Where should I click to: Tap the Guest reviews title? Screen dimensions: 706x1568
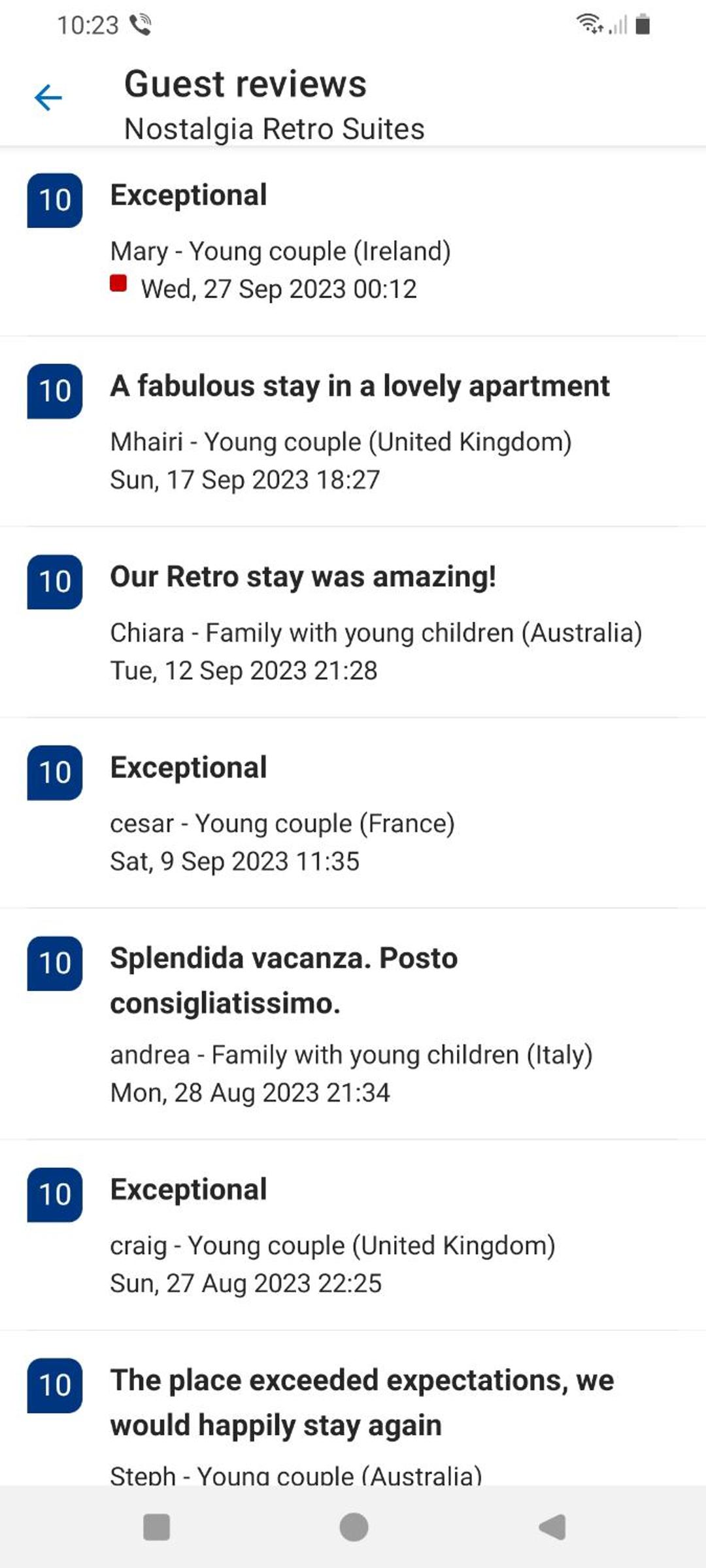pyautogui.click(x=245, y=84)
